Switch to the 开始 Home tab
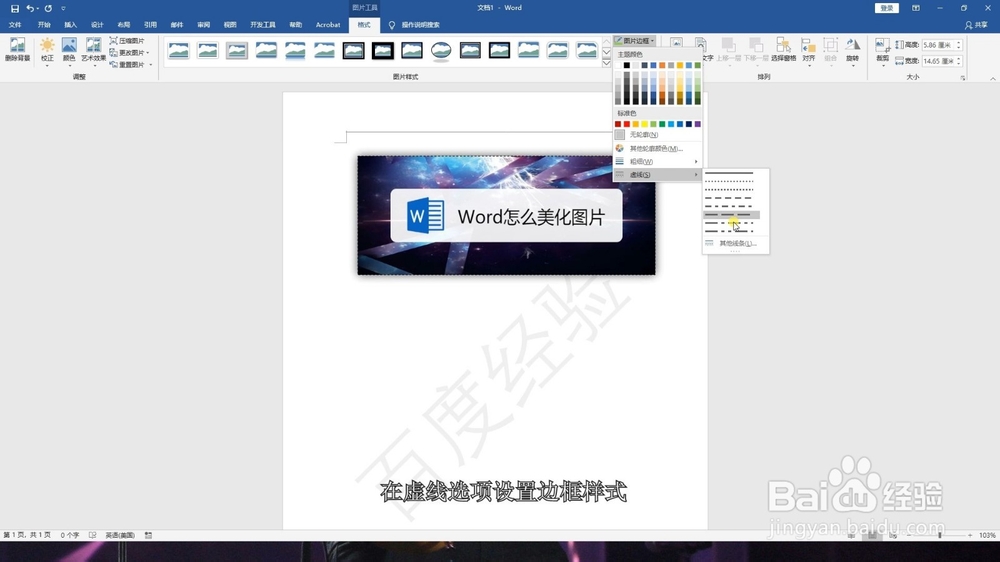The height and width of the screenshot is (562, 1000). [44, 25]
